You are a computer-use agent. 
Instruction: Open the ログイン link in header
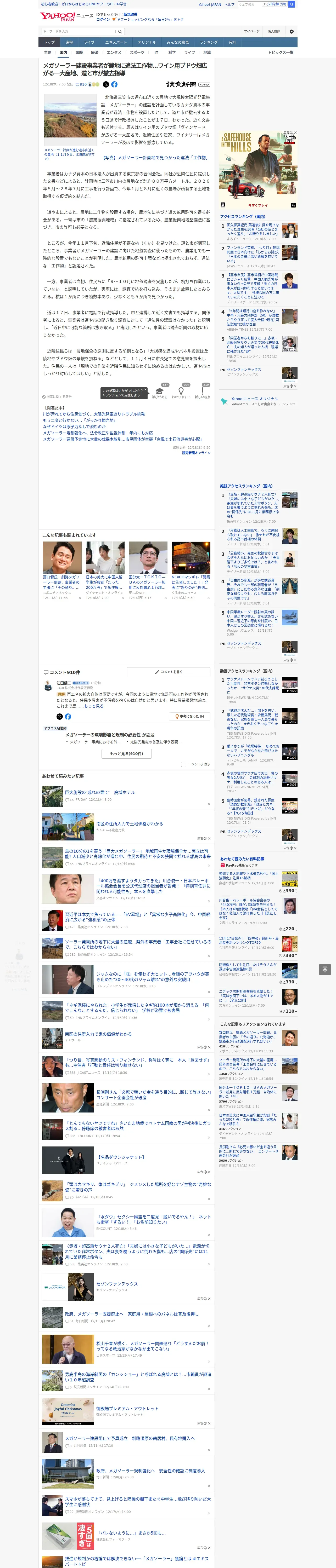103,20
